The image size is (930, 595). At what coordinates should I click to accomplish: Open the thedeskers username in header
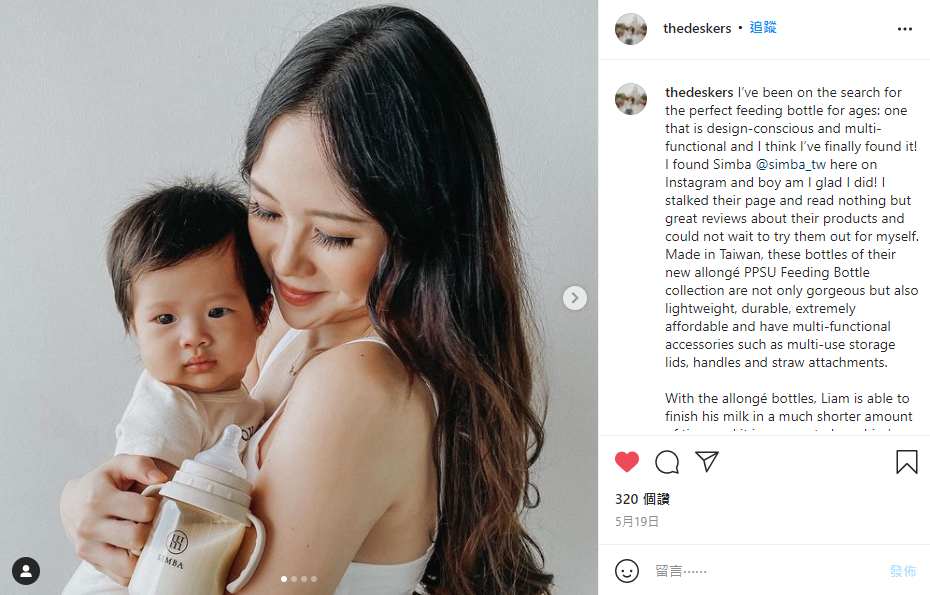697,28
